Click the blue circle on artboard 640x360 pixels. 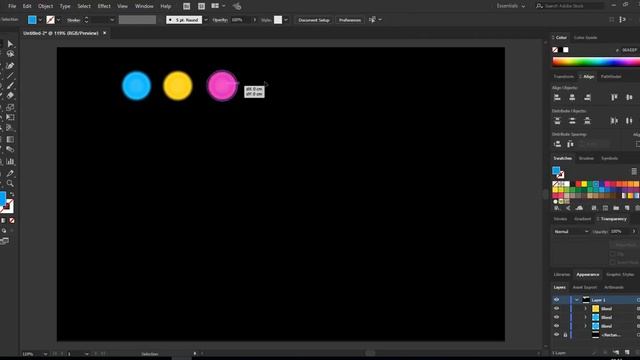[136, 86]
